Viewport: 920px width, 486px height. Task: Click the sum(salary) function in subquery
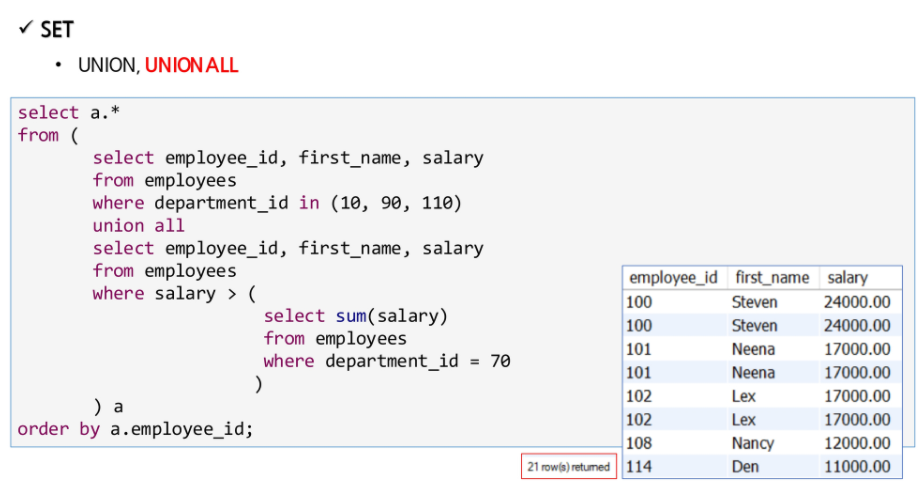pyautogui.click(x=391, y=316)
